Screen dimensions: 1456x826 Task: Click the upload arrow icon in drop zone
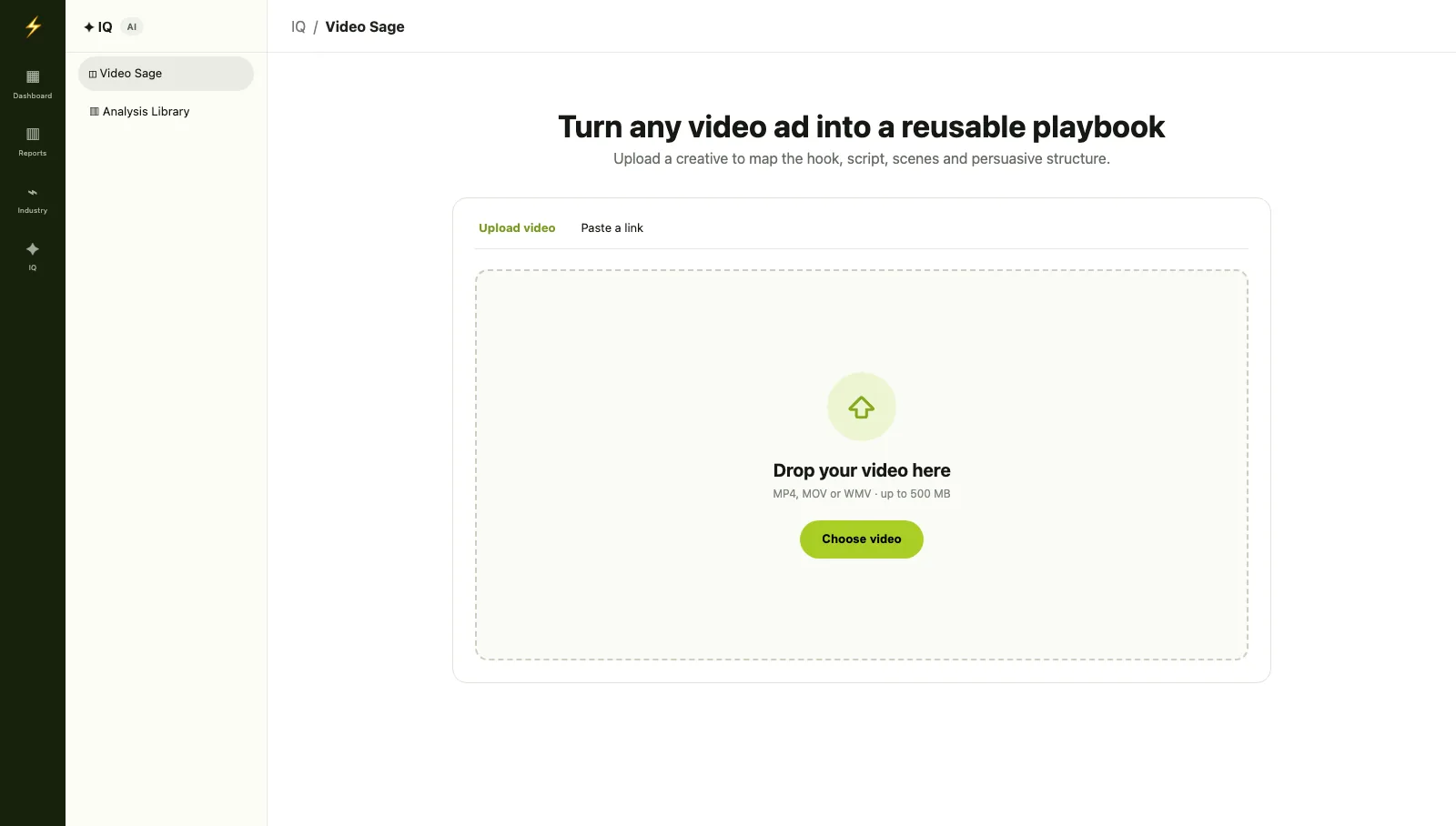[862, 407]
